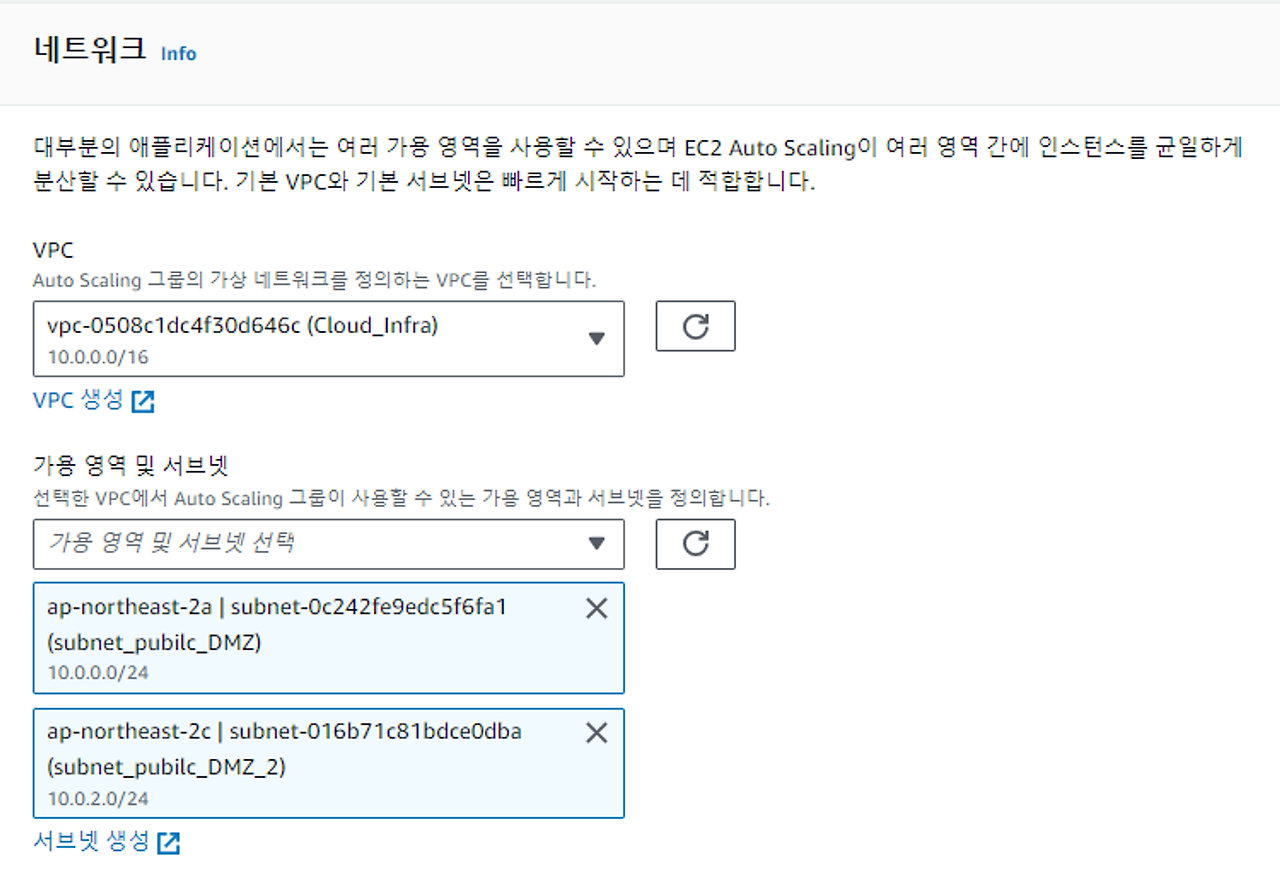This screenshot has height=892, width=1280.
Task: Click the 서브넷 생성 link
Action: coord(91,841)
